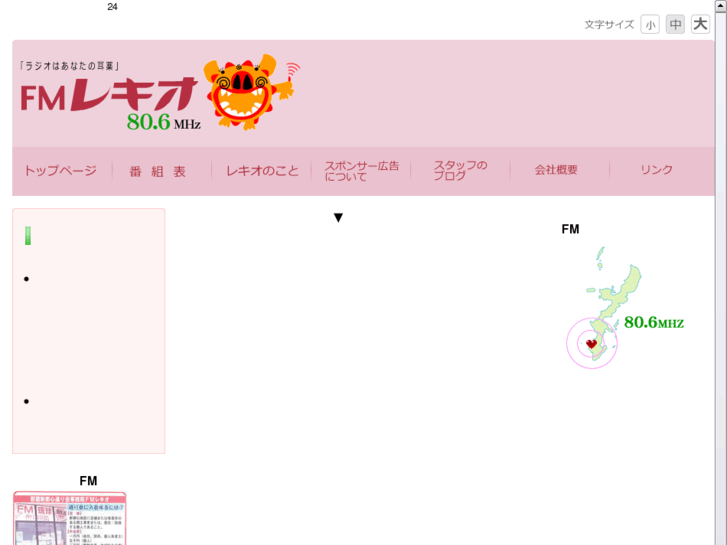This screenshot has width=727, height=545.
Task: Click the 文字サイズ label
Action: tap(609, 25)
